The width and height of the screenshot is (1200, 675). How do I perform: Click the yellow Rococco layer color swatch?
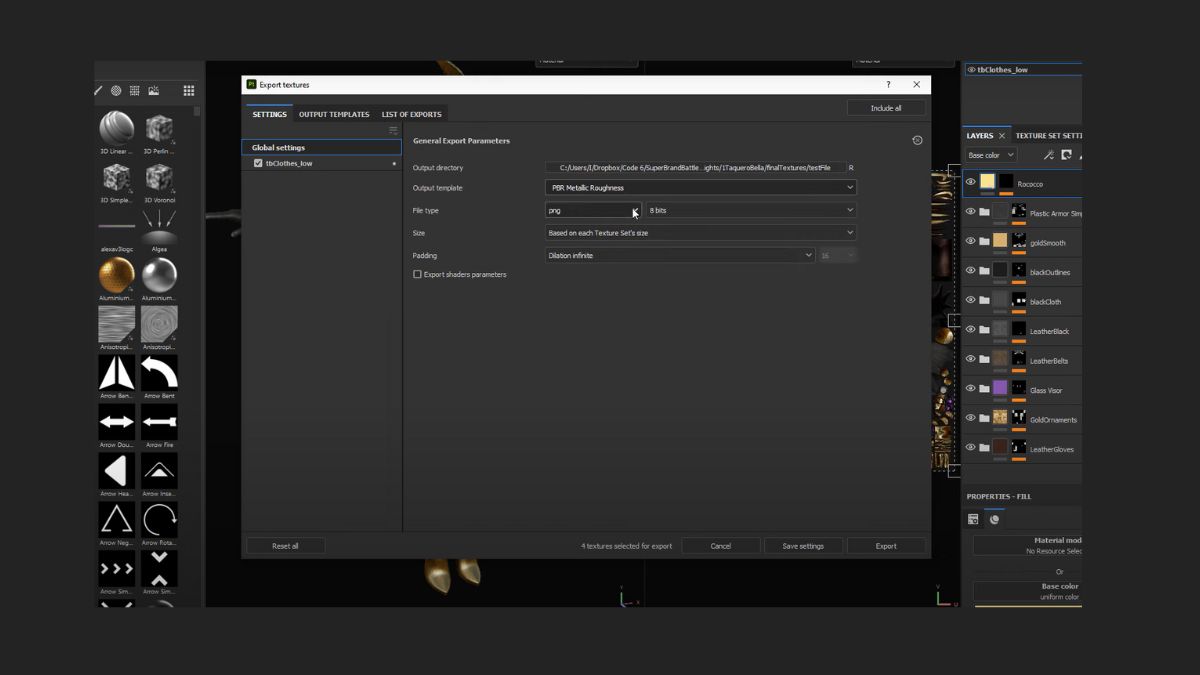point(987,181)
